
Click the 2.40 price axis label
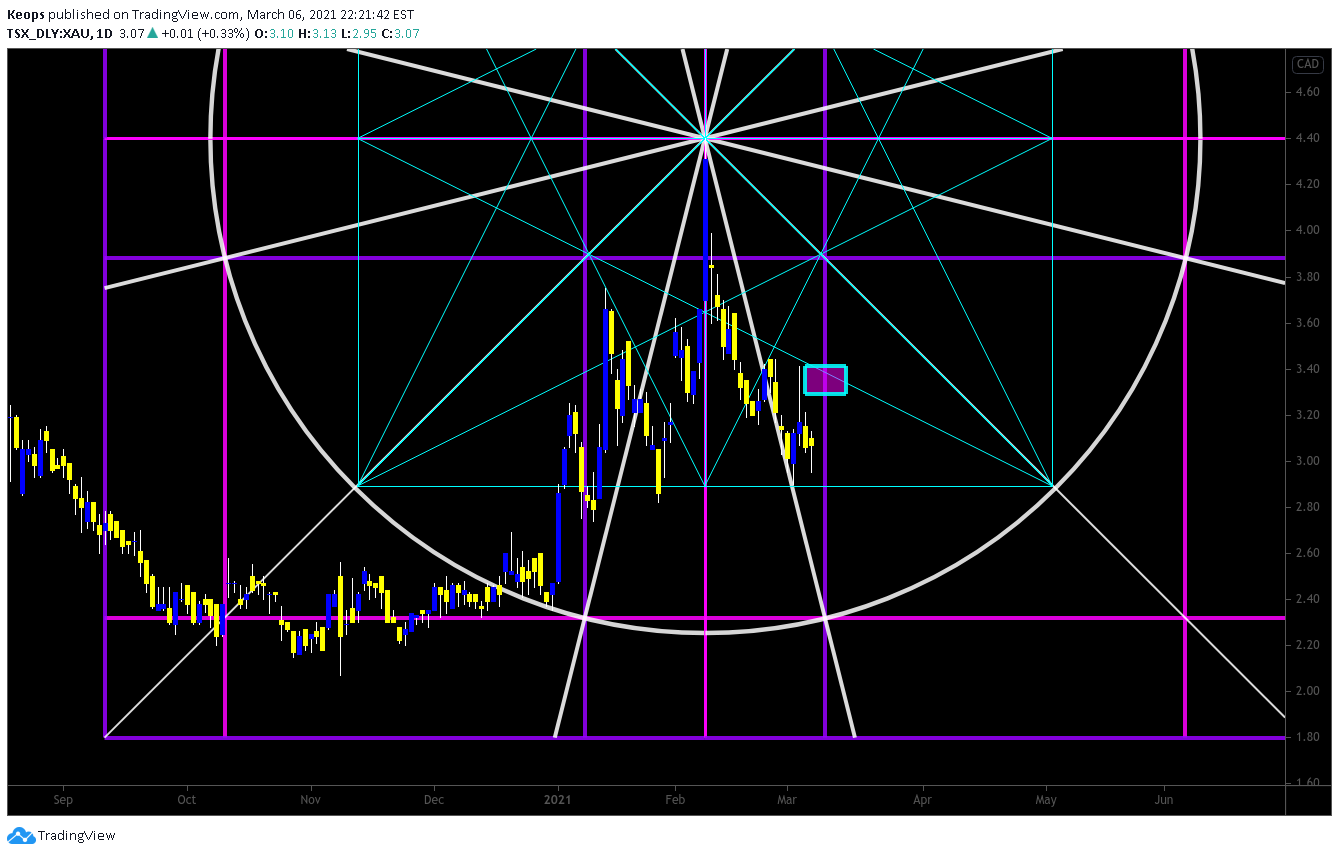(x=1307, y=599)
